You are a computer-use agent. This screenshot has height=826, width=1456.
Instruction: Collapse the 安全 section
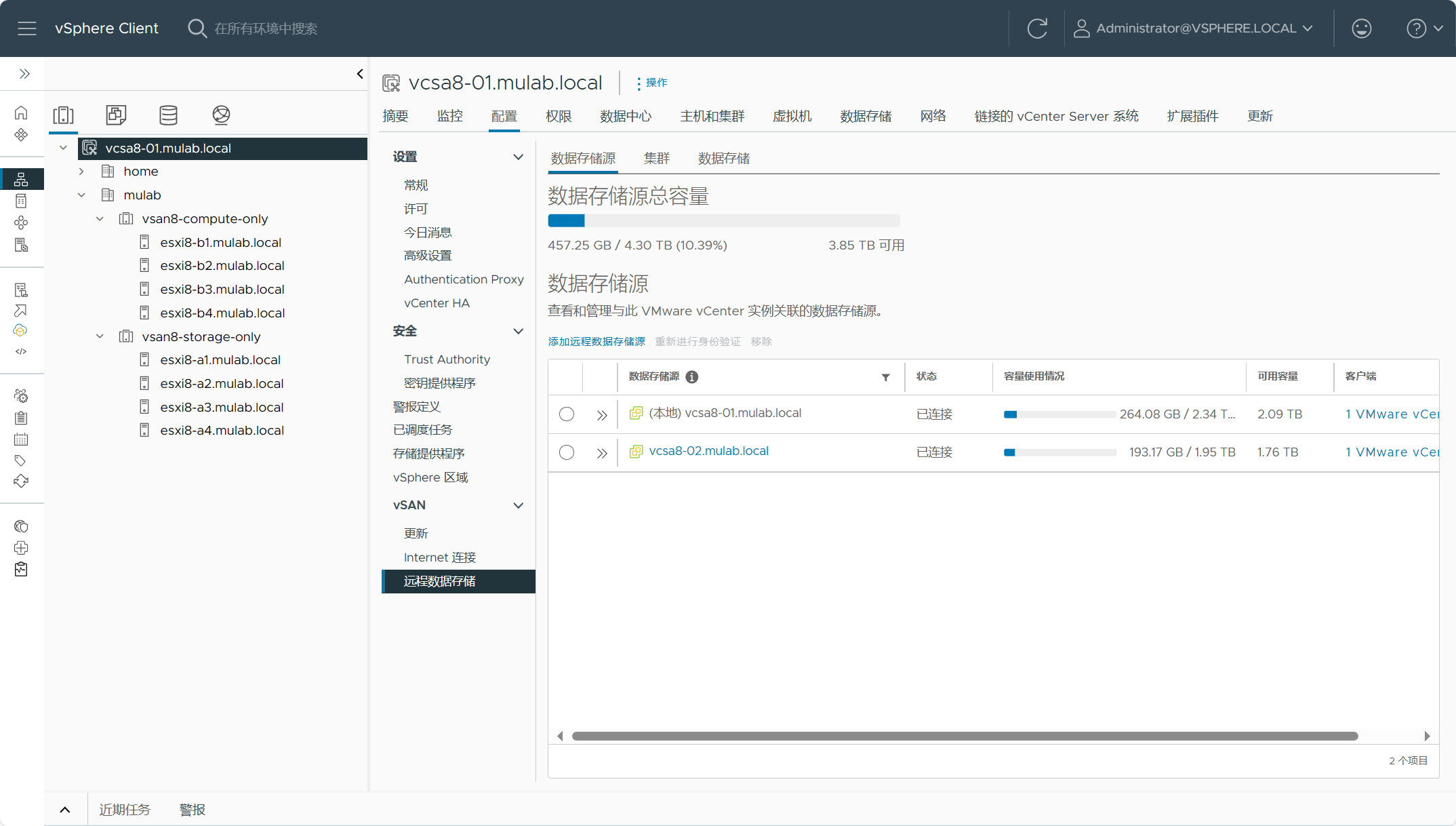click(518, 332)
